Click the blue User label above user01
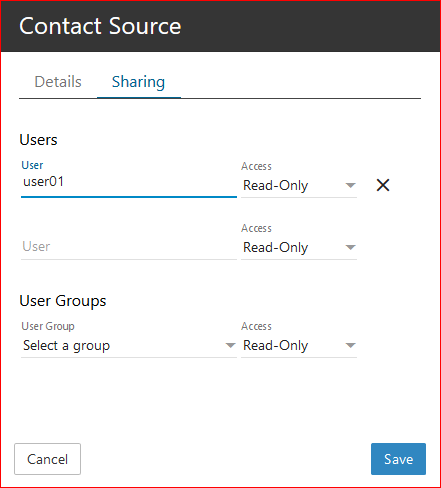 (32, 165)
